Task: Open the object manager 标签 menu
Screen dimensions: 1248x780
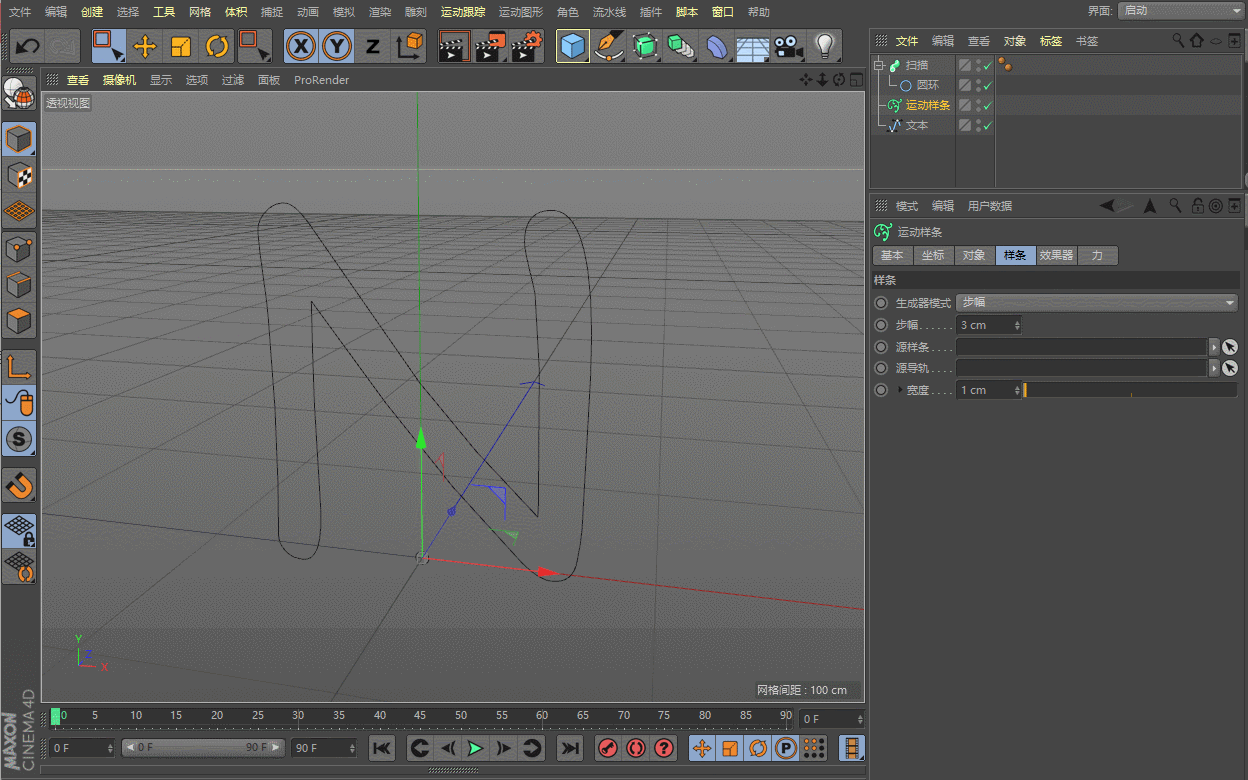Action: click(1051, 41)
